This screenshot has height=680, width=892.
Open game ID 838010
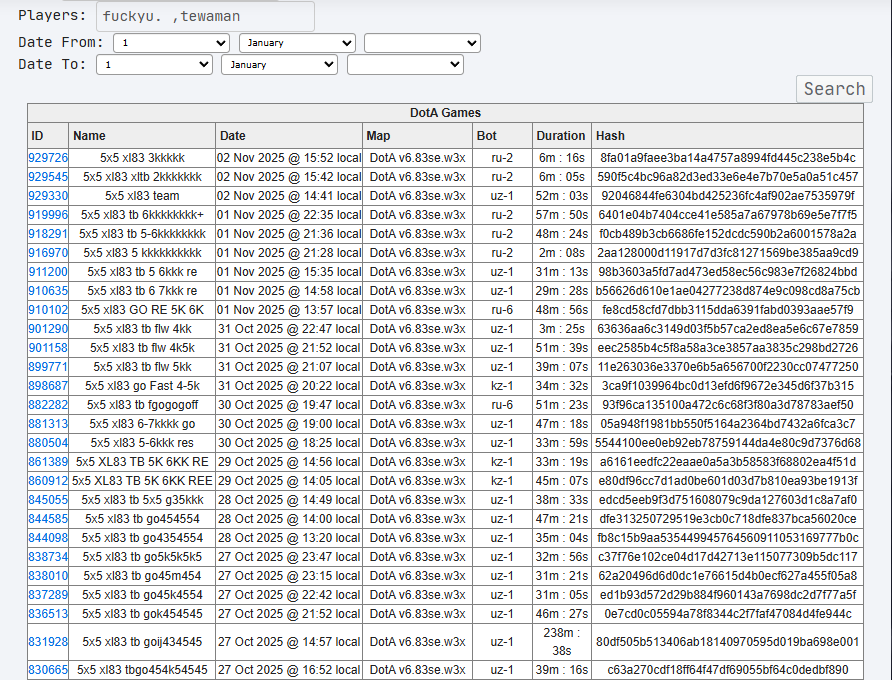[x=48, y=576]
